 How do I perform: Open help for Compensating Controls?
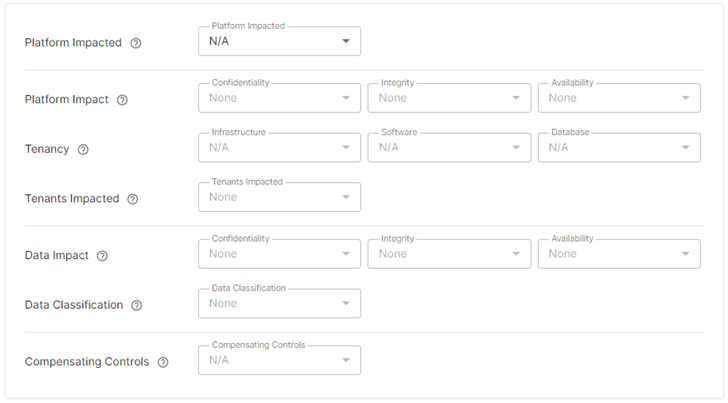coord(163,362)
